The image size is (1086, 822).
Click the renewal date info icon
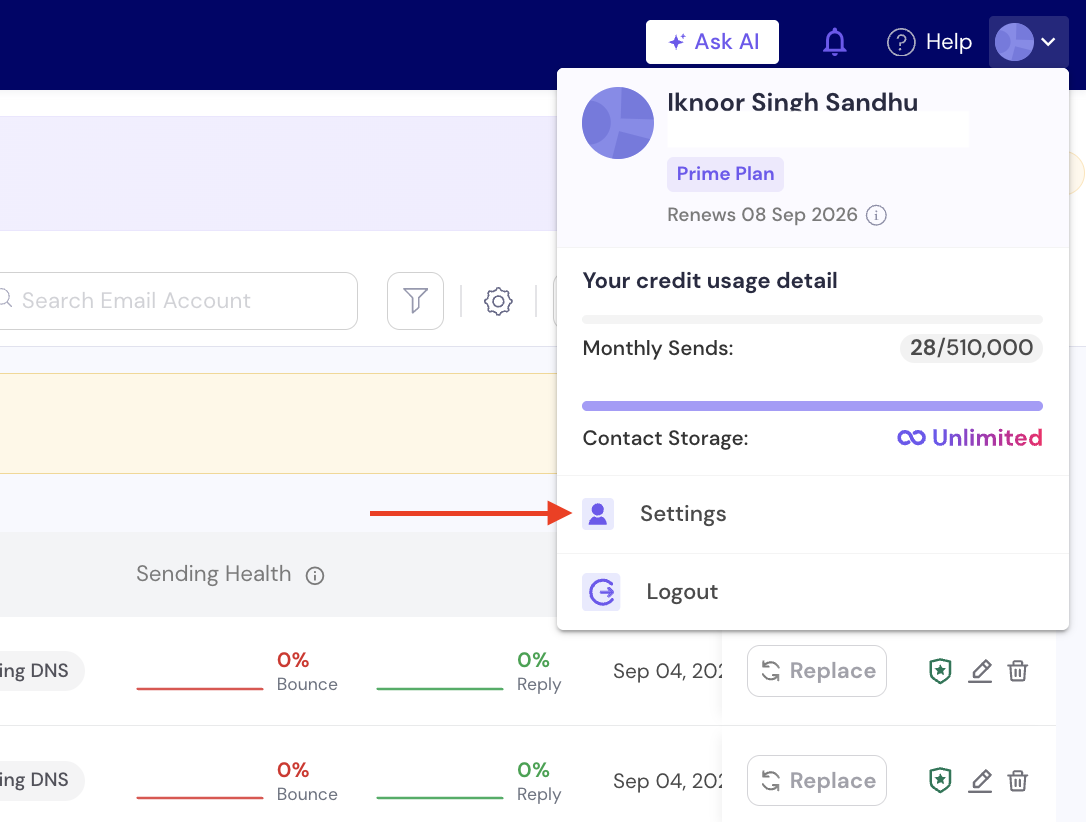coord(876,215)
